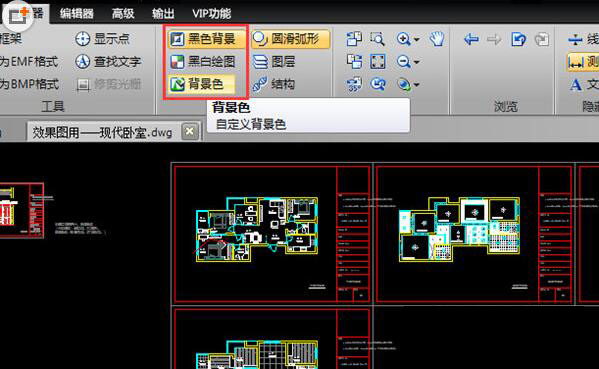Toggle the 黑色背景 black background button
The height and width of the screenshot is (369, 599).
click(x=206, y=39)
